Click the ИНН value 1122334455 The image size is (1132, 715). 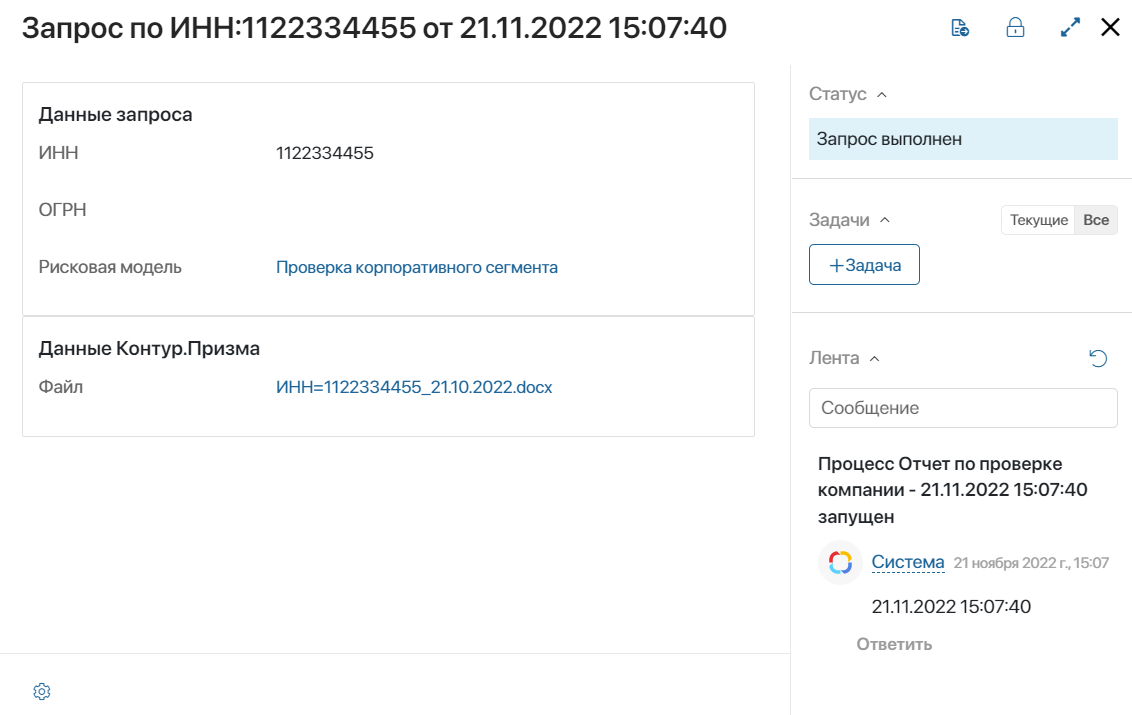pos(325,153)
